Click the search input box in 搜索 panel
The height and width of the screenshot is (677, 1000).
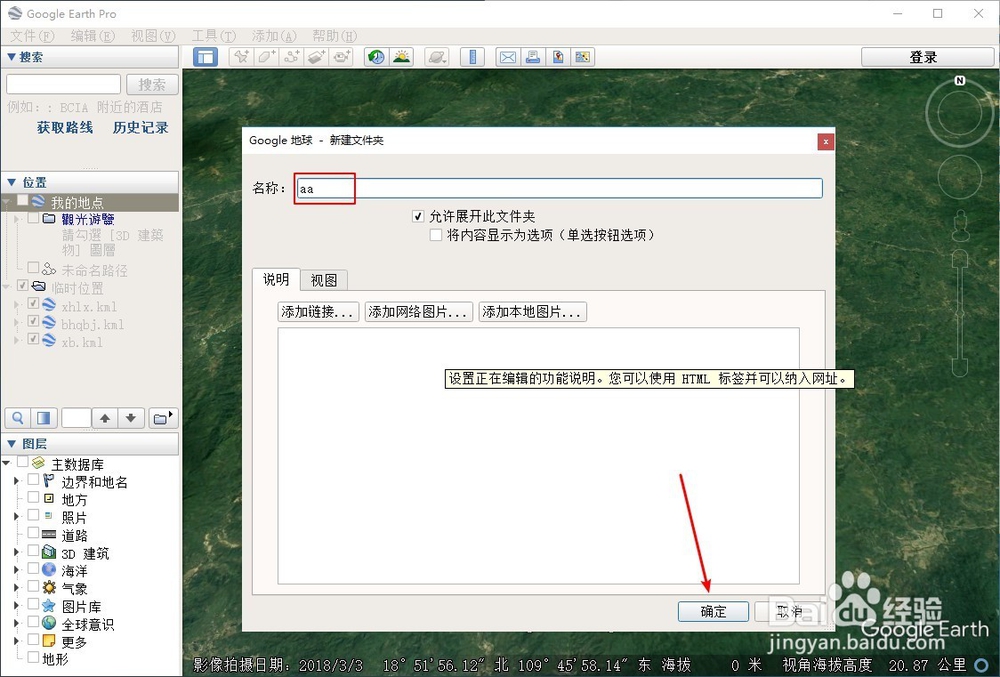[x=63, y=84]
